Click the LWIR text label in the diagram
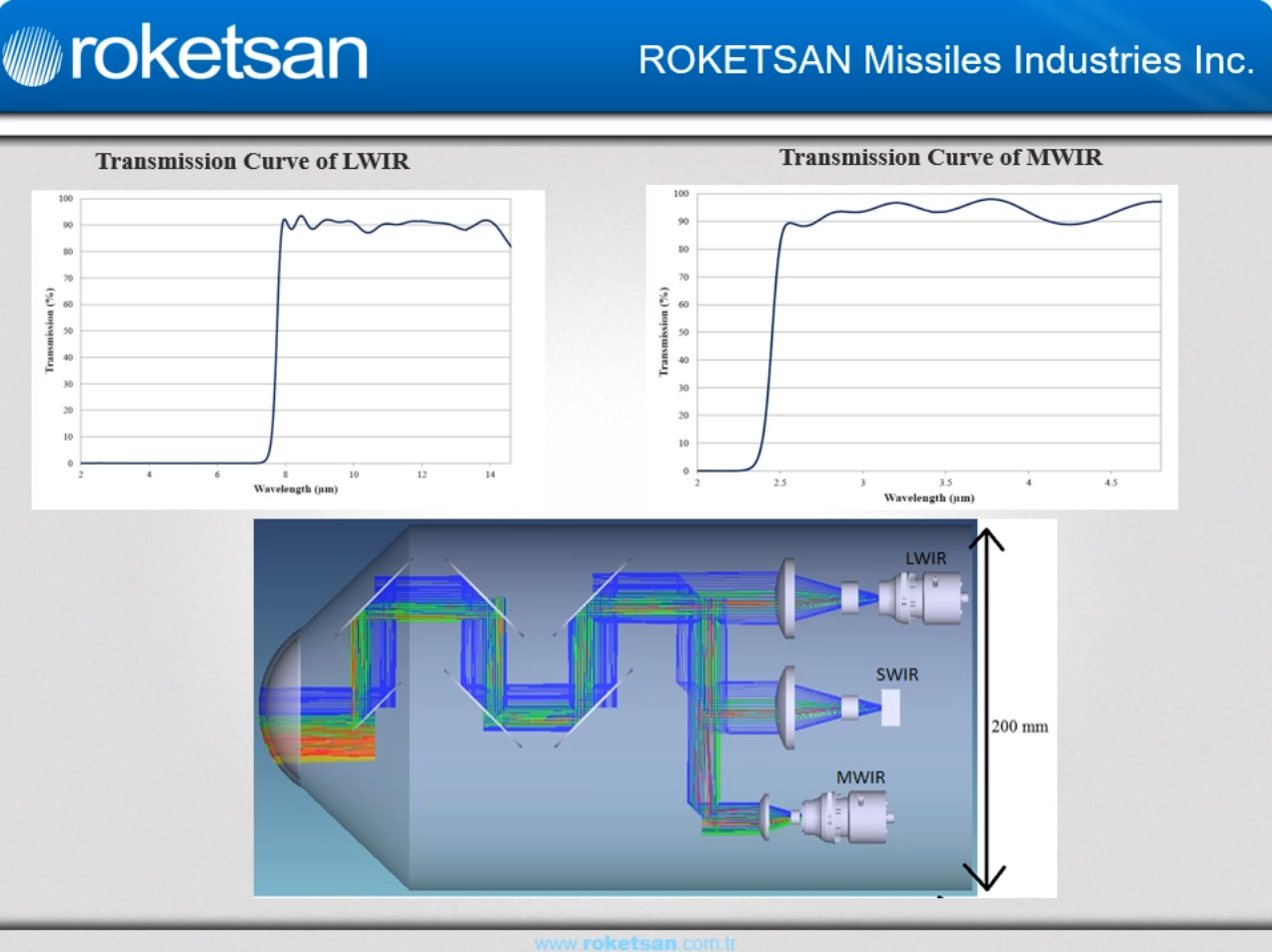The height and width of the screenshot is (952, 1272). click(x=925, y=558)
